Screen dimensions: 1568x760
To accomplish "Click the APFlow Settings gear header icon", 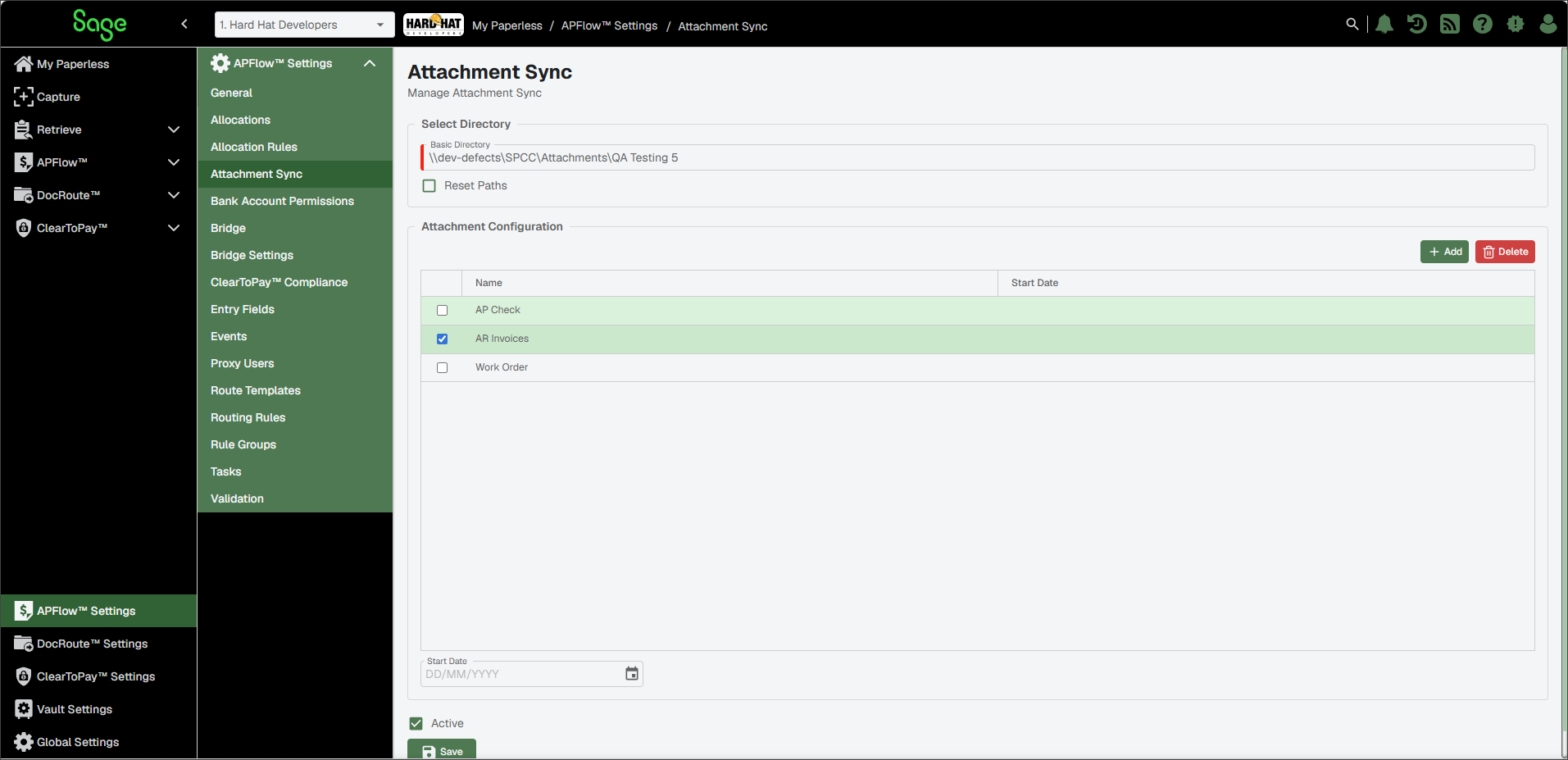I will (220, 63).
